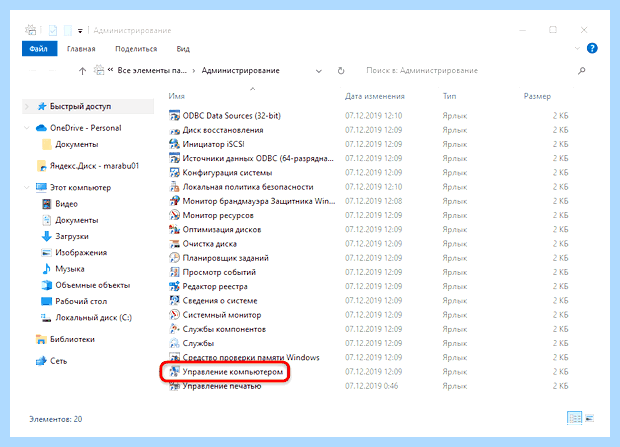Sort by the Тип column header
The width and height of the screenshot is (620, 447).
[x=449, y=96]
